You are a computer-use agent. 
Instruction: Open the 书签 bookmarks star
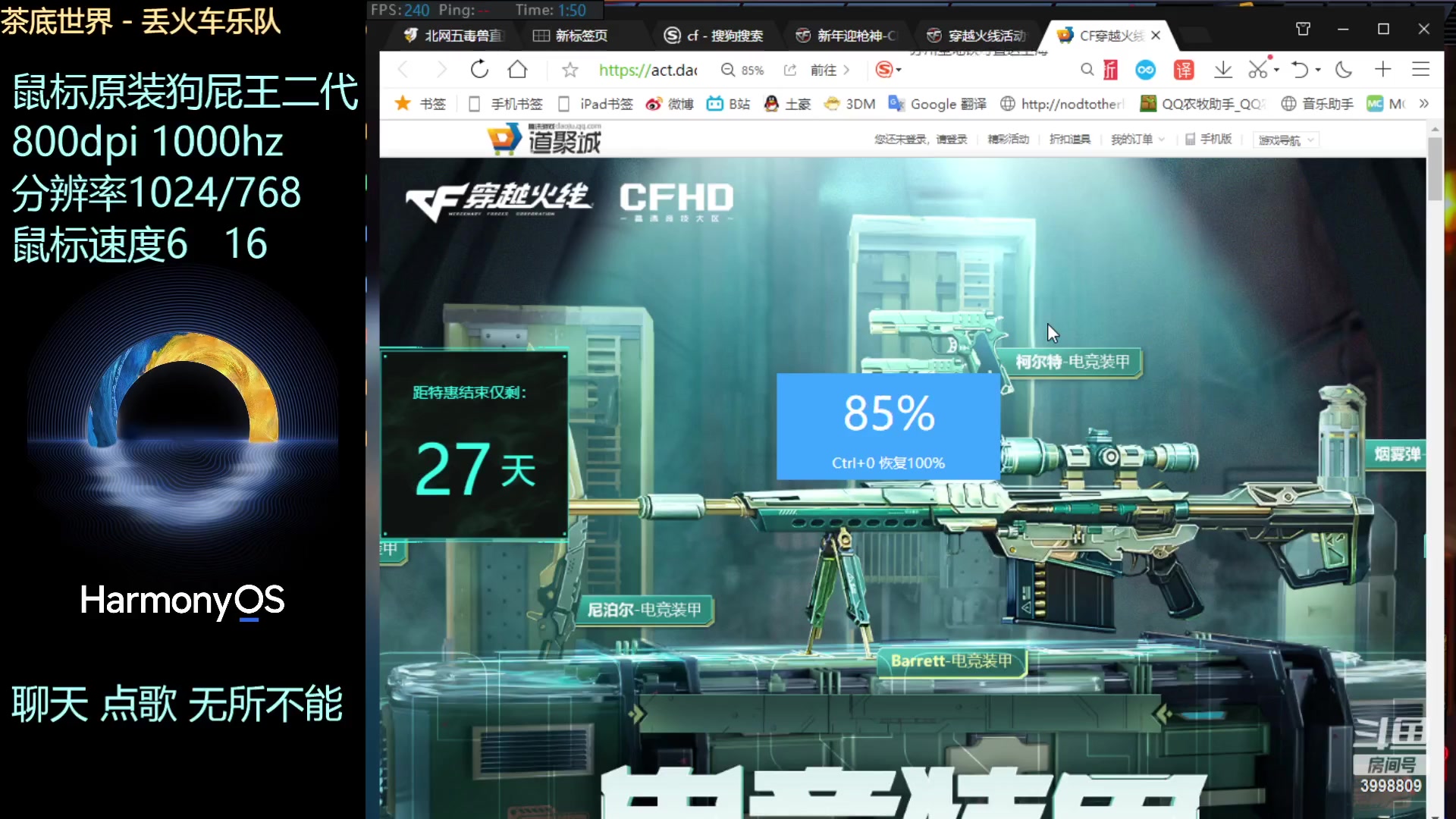(x=421, y=104)
